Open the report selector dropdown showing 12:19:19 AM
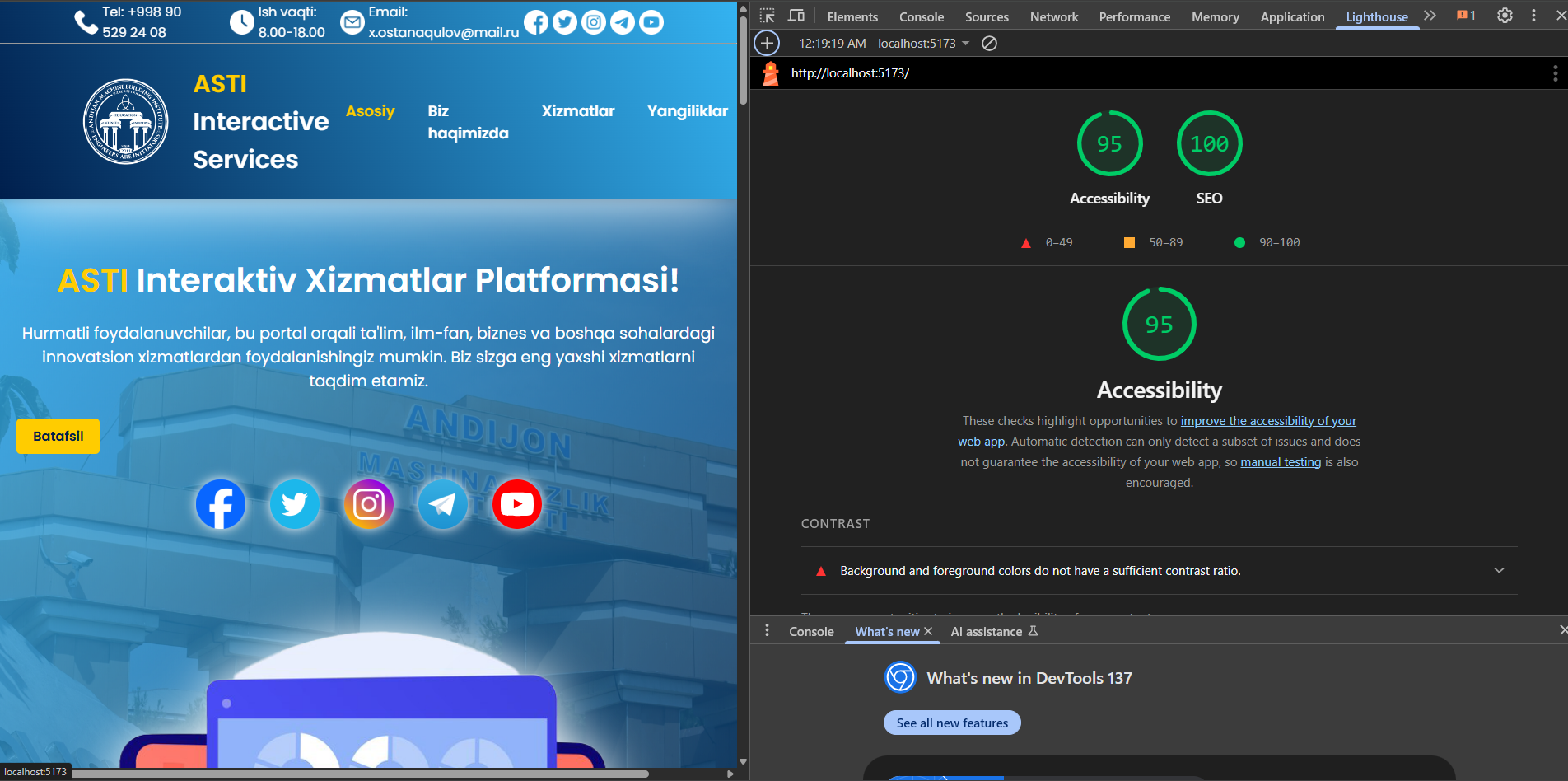 (x=884, y=43)
